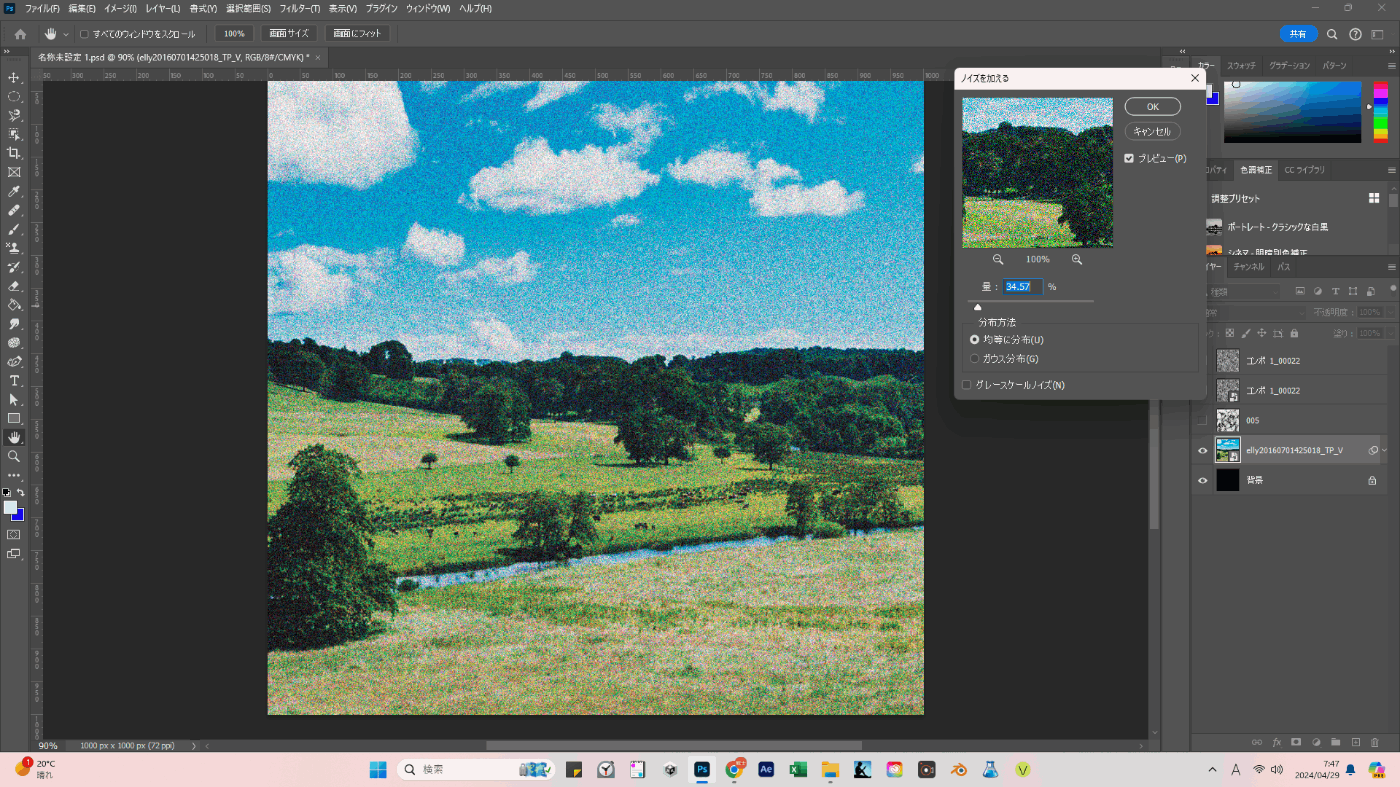Select the Eraser tool
Image resolution: width=1400 pixels, height=787 pixels.
click(x=14, y=286)
